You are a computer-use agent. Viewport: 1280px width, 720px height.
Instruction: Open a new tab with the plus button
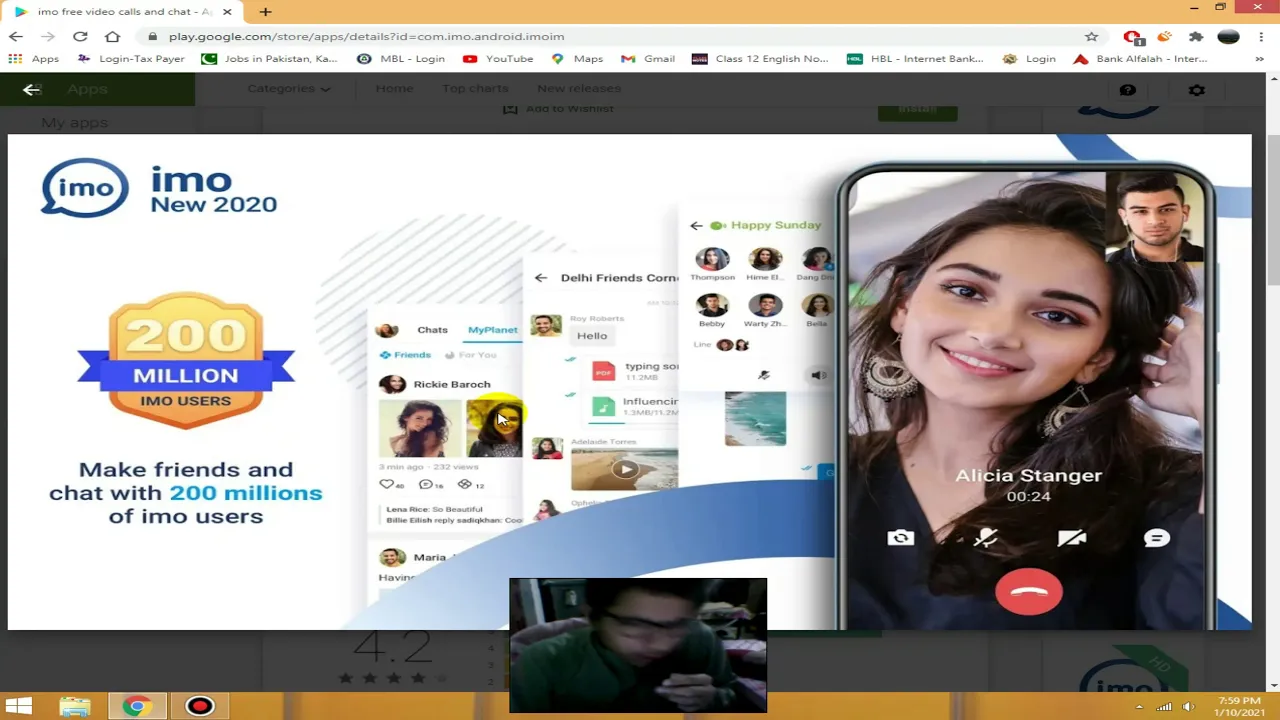265,12
